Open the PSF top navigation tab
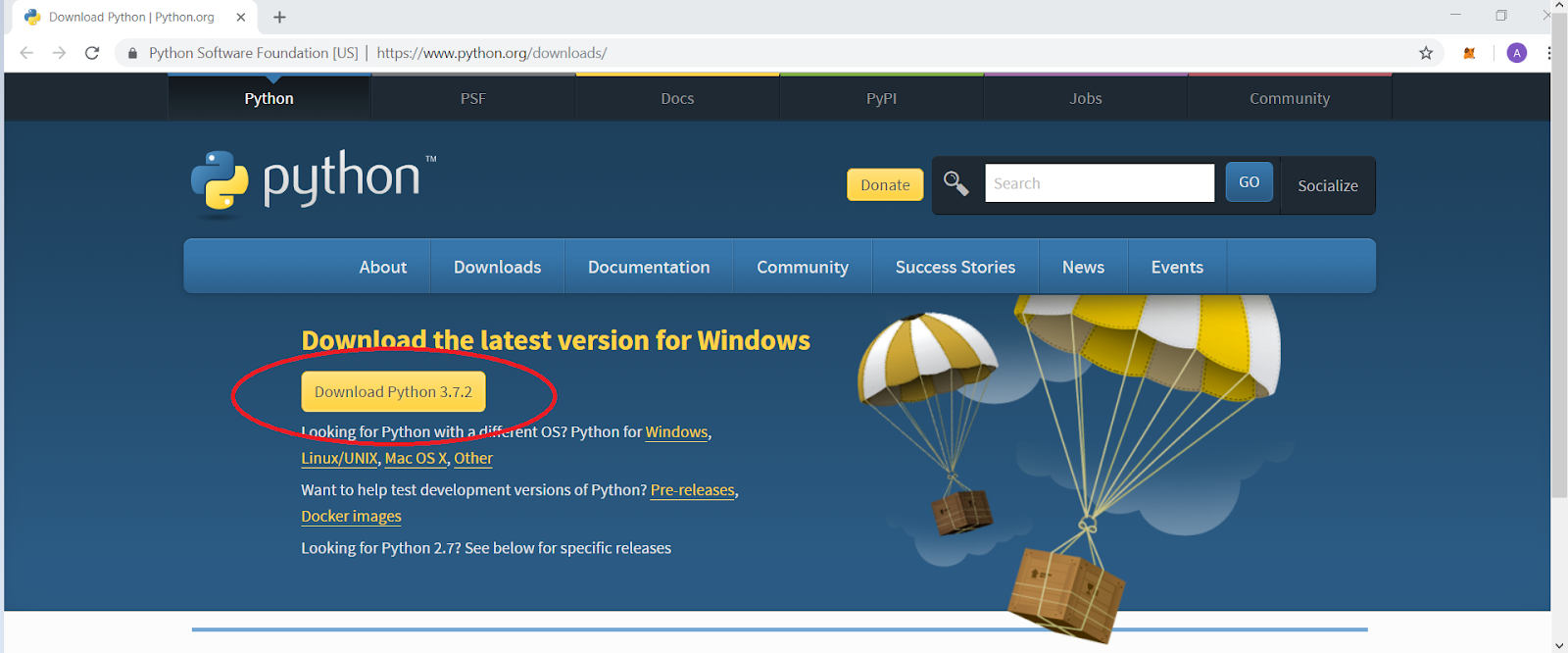Viewport: 1568px width, 653px height. point(473,98)
